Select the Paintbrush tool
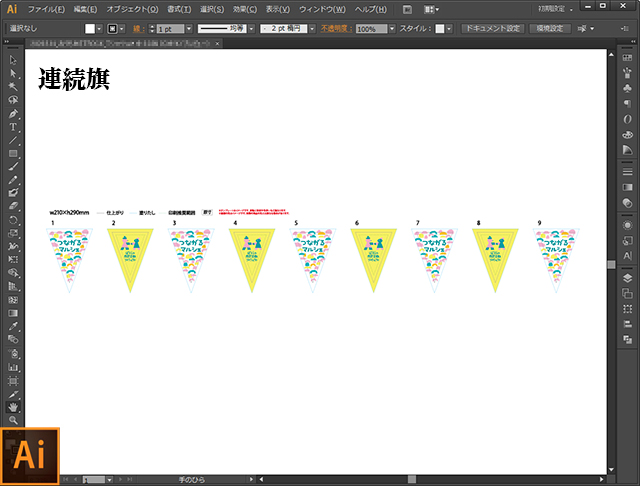This screenshot has height=486, width=640. click(13, 166)
